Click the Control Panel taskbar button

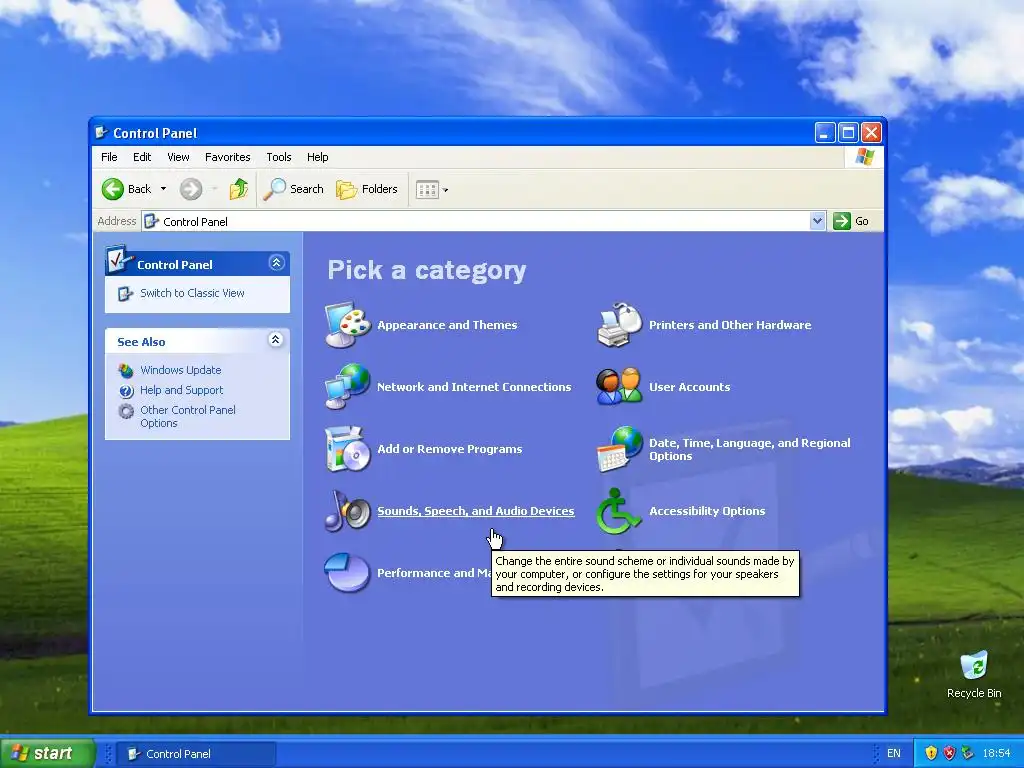point(196,754)
